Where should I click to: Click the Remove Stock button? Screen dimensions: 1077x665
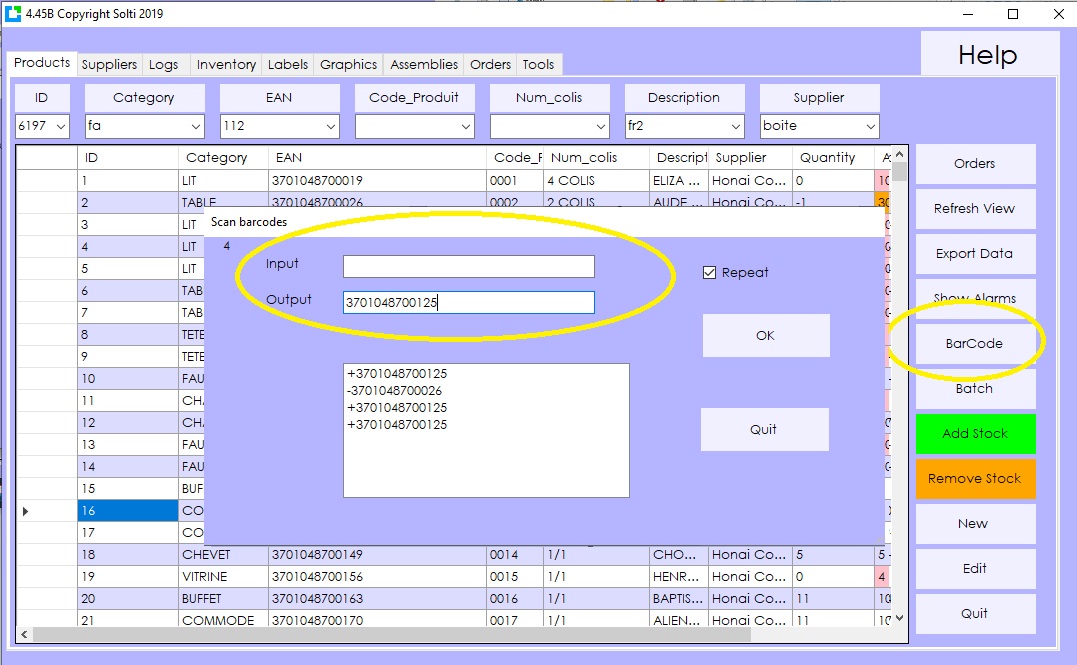pos(975,478)
